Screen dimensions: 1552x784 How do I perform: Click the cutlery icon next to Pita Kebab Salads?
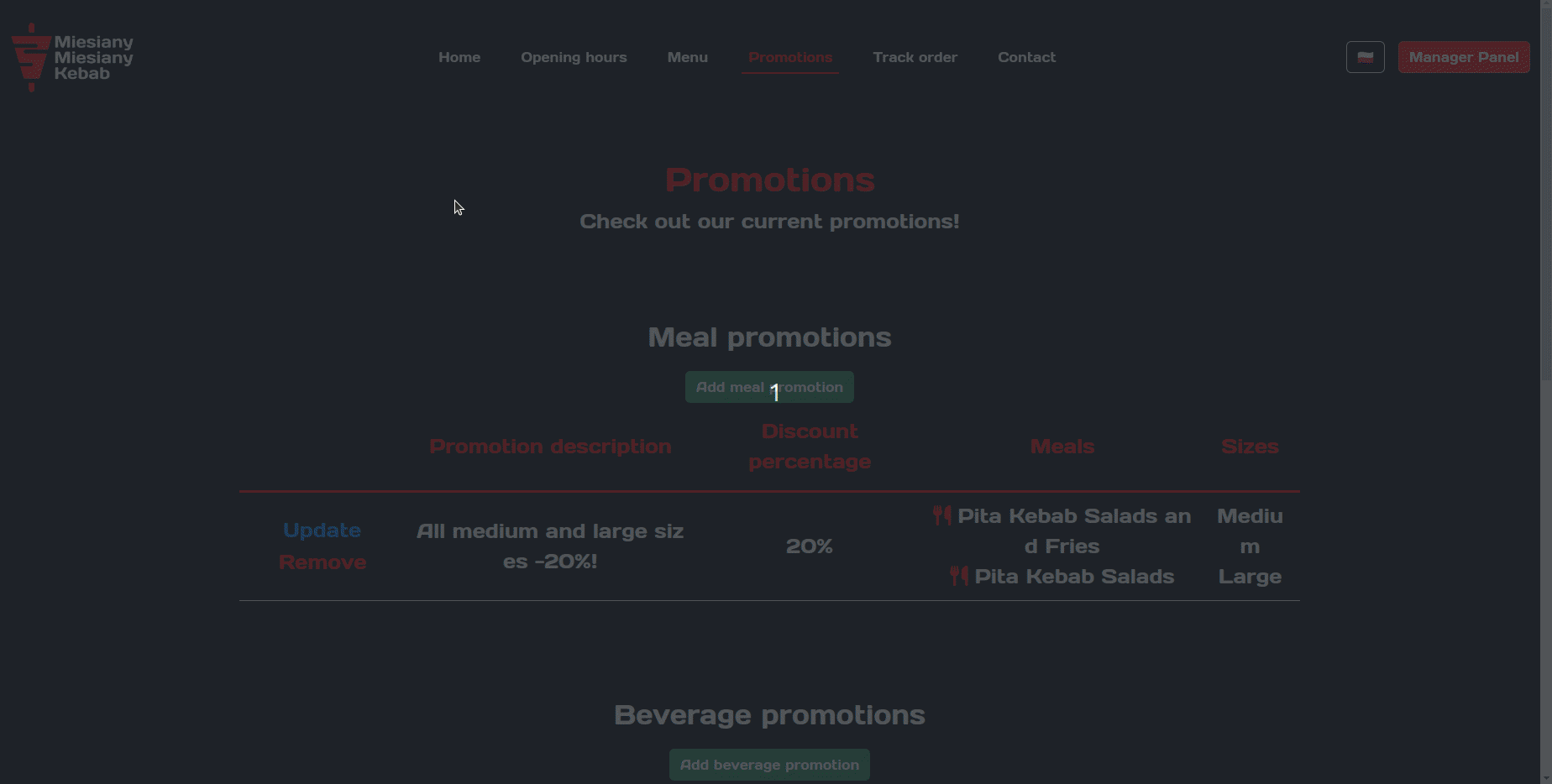(x=958, y=576)
